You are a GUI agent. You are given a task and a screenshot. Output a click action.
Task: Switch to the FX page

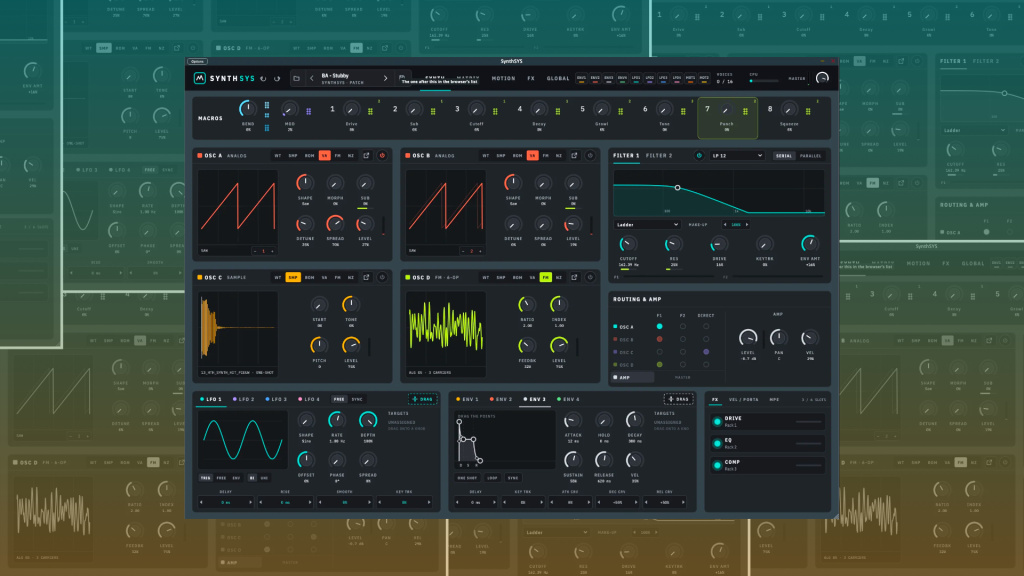[x=531, y=78]
